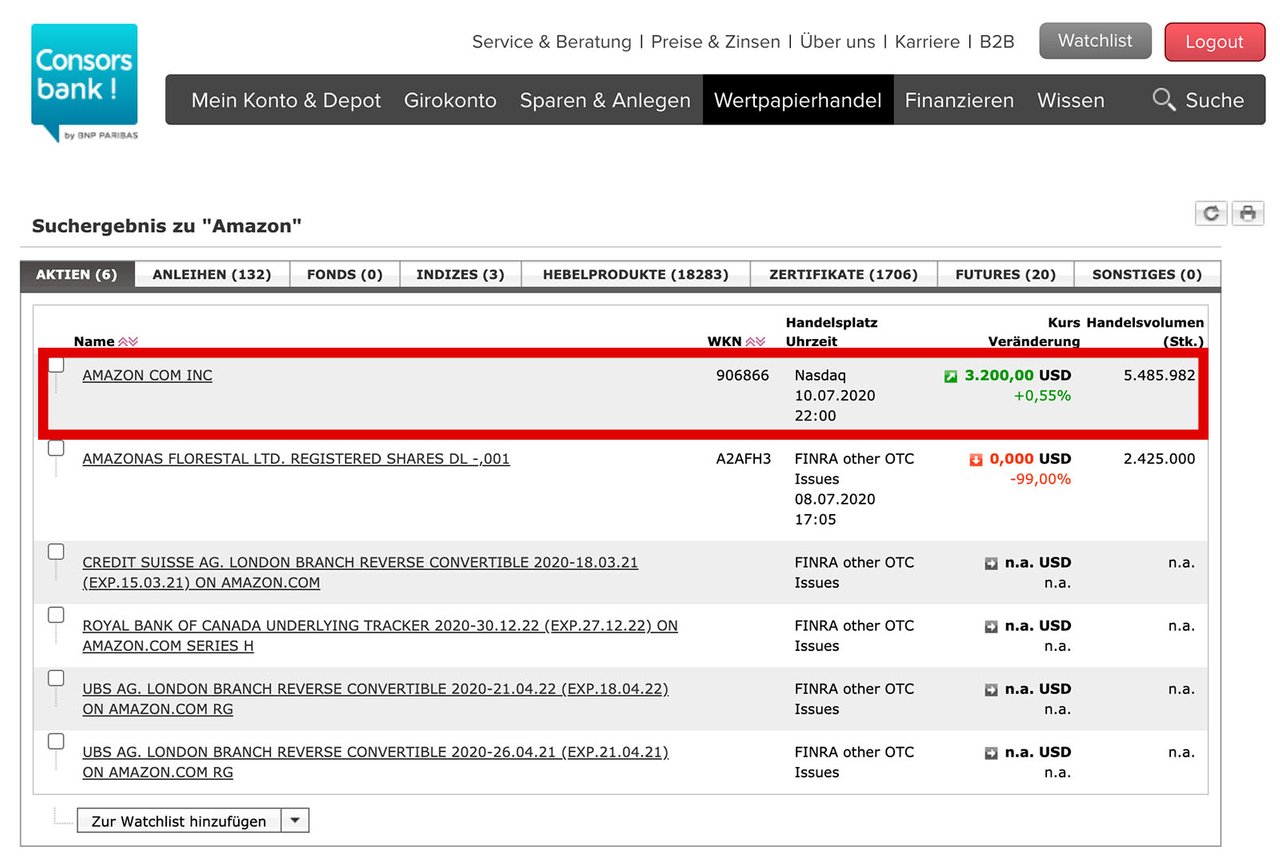Click Zur Watchlist hinzufügen button
This screenshot has width=1280, height=865.
coord(179,821)
